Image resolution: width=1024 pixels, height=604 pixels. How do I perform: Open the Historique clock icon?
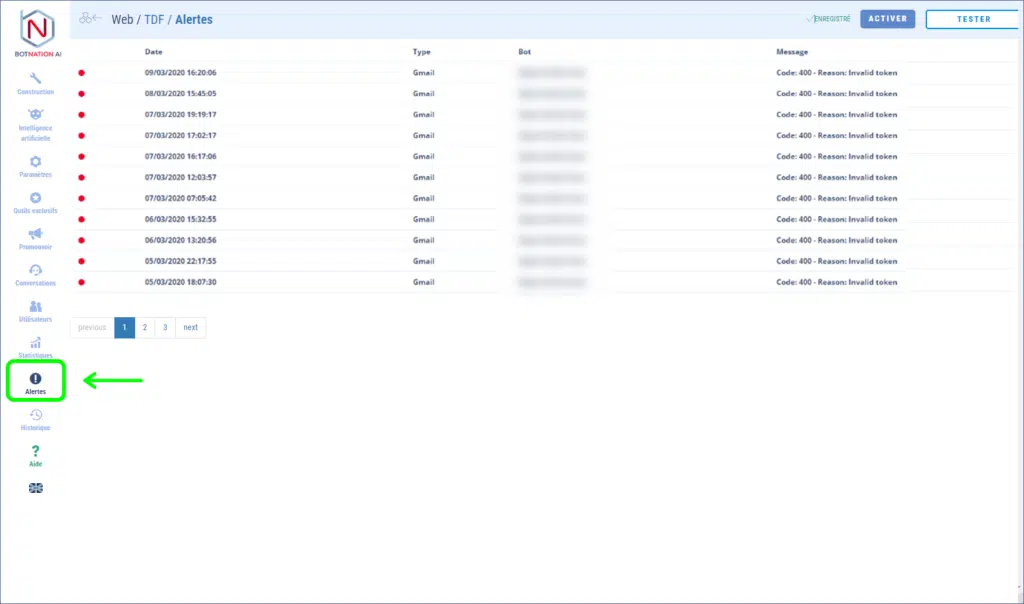tap(36, 415)
